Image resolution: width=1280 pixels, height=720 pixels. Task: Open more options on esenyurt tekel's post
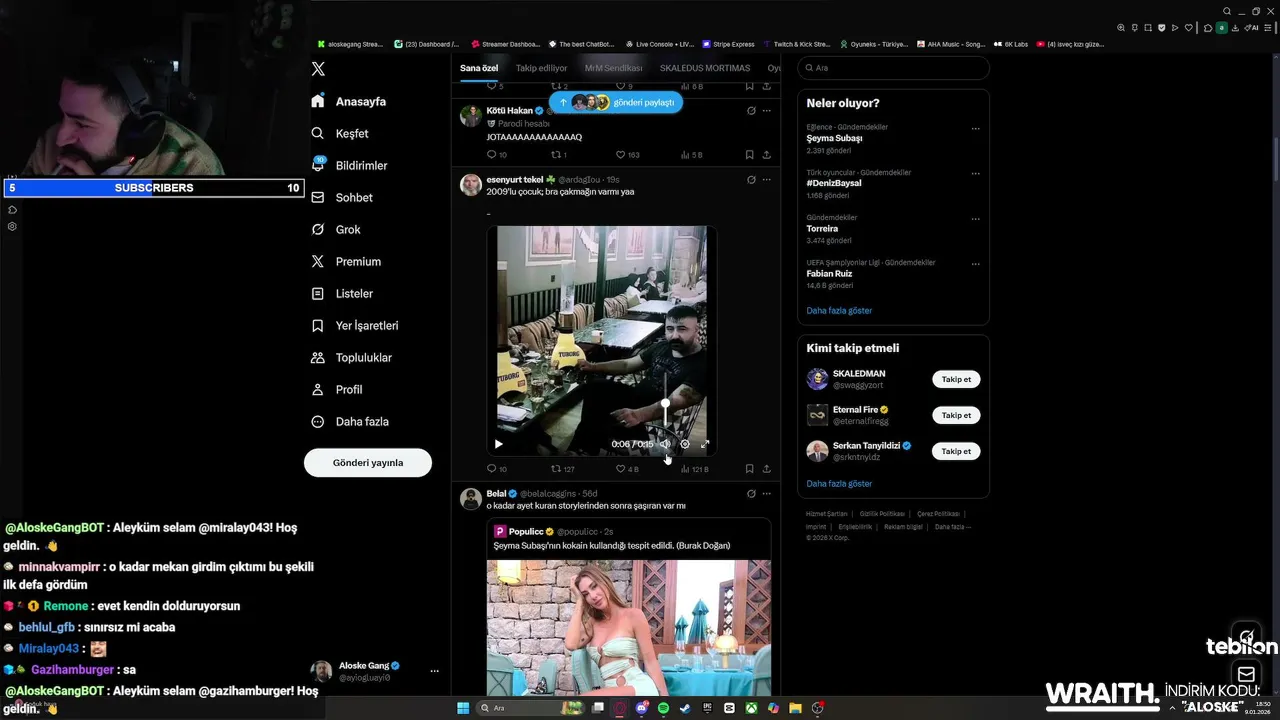click(767, 180)
